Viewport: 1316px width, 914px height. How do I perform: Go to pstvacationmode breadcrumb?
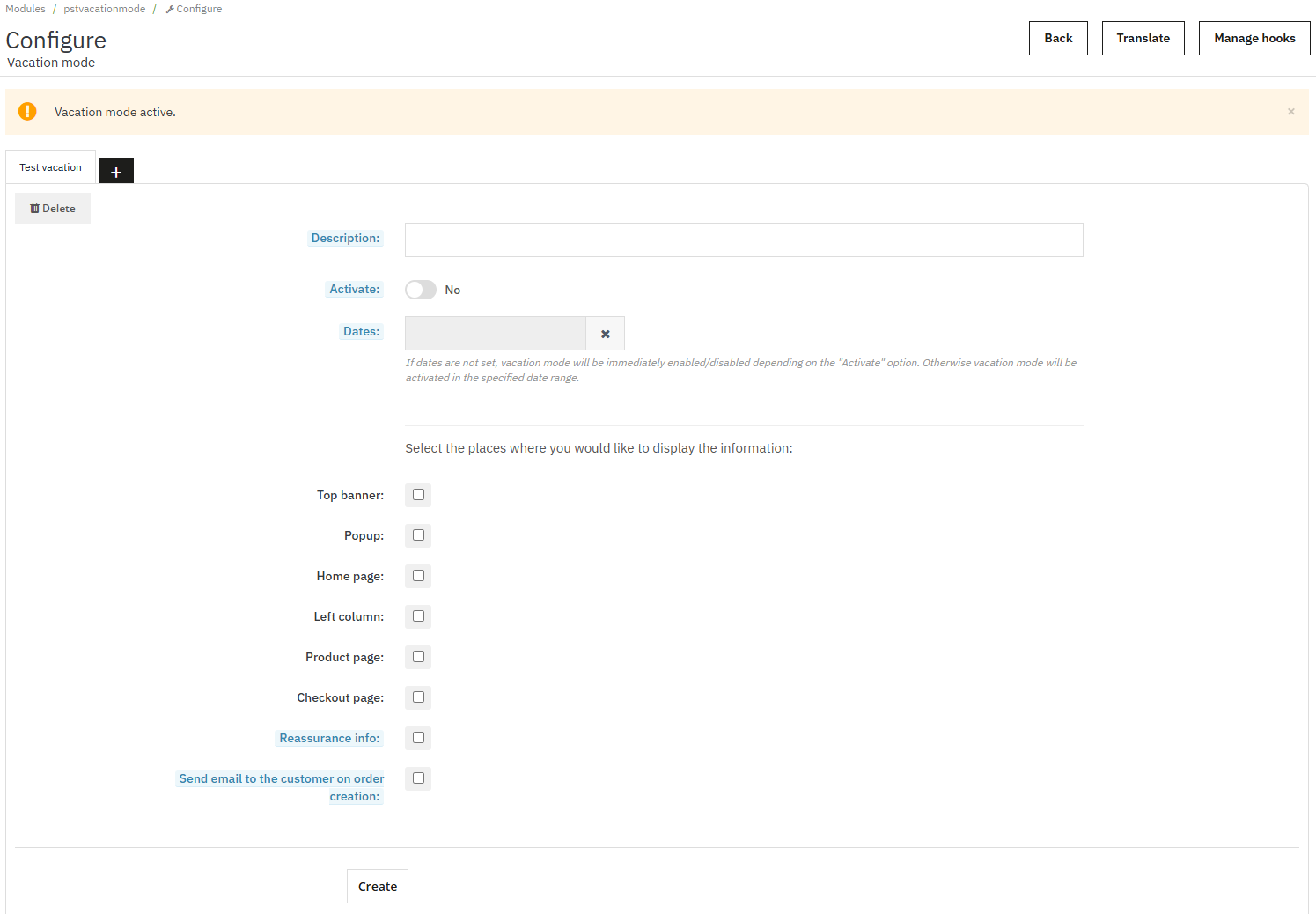coord(105,9)
